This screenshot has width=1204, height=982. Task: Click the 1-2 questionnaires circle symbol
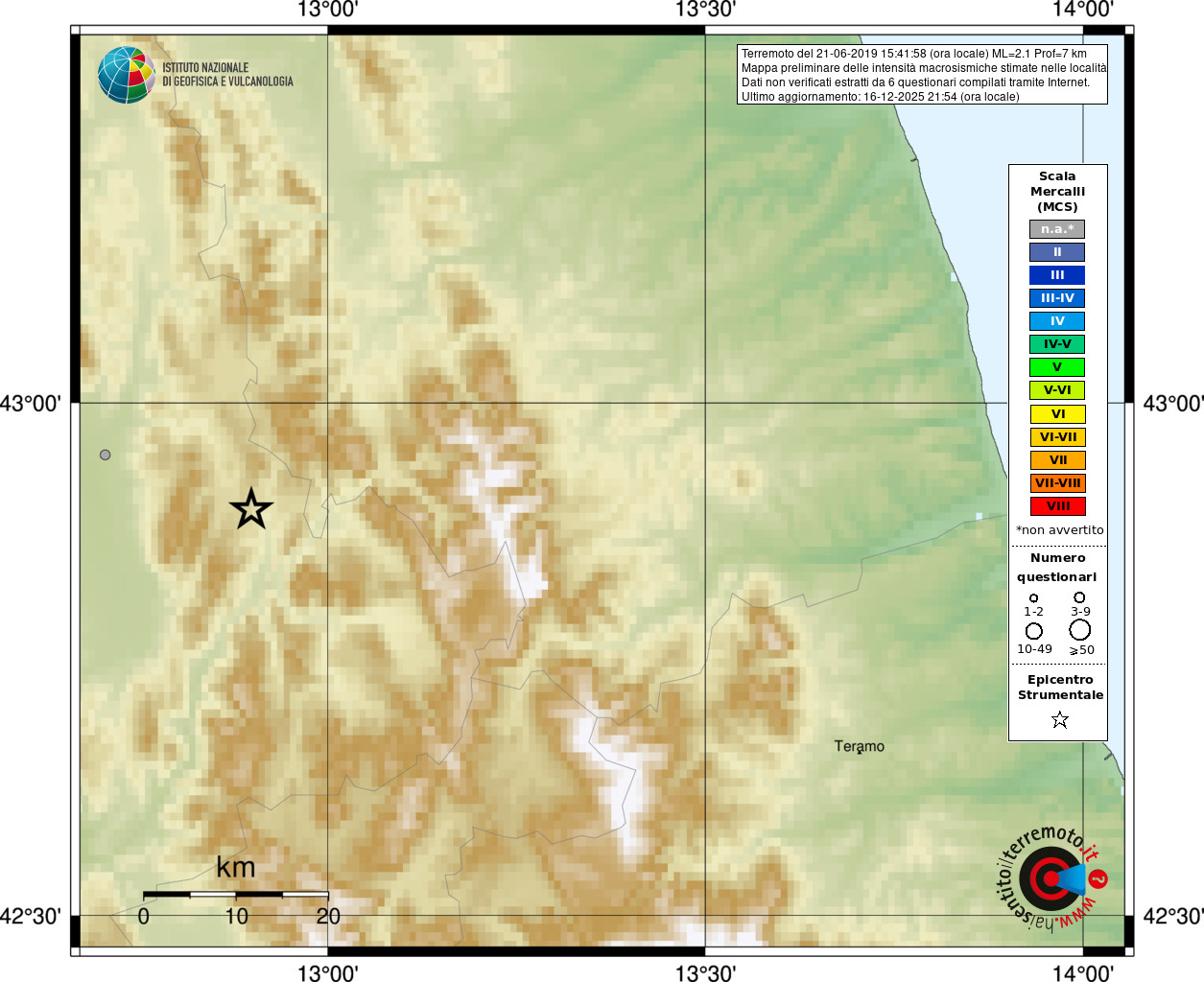point(1033,598)
